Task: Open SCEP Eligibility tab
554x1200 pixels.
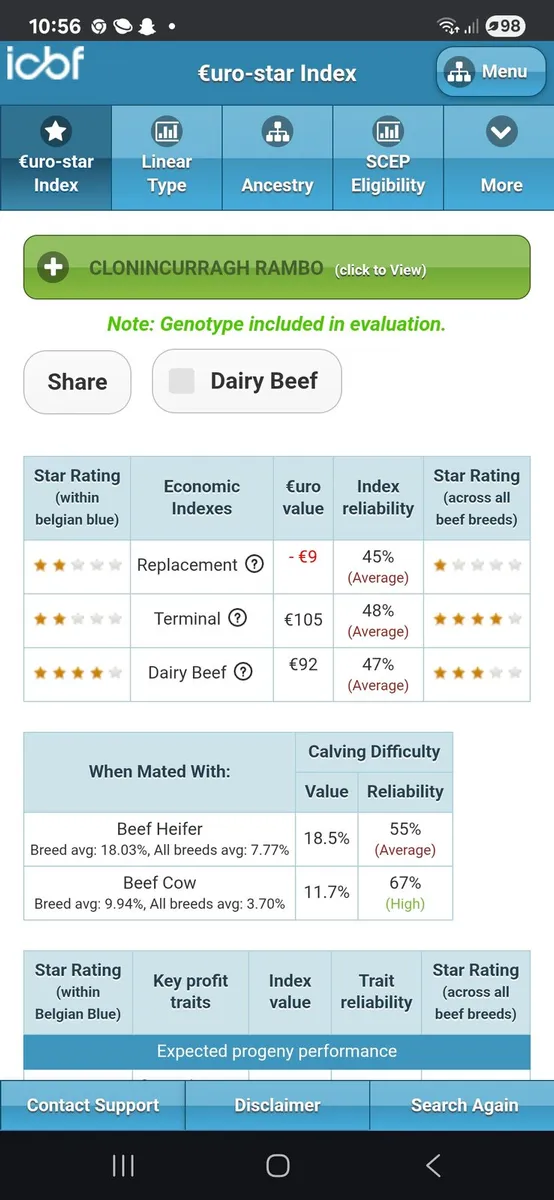Action: click(388, 158)
